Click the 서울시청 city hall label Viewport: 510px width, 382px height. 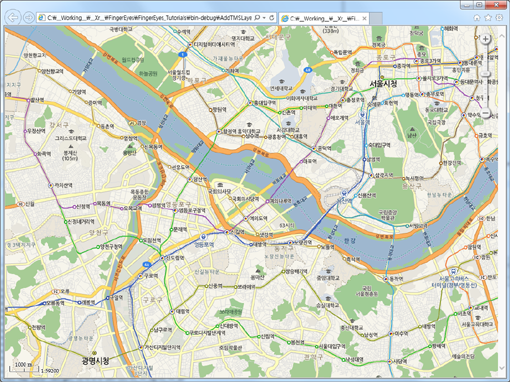click(x=383, y=84)
